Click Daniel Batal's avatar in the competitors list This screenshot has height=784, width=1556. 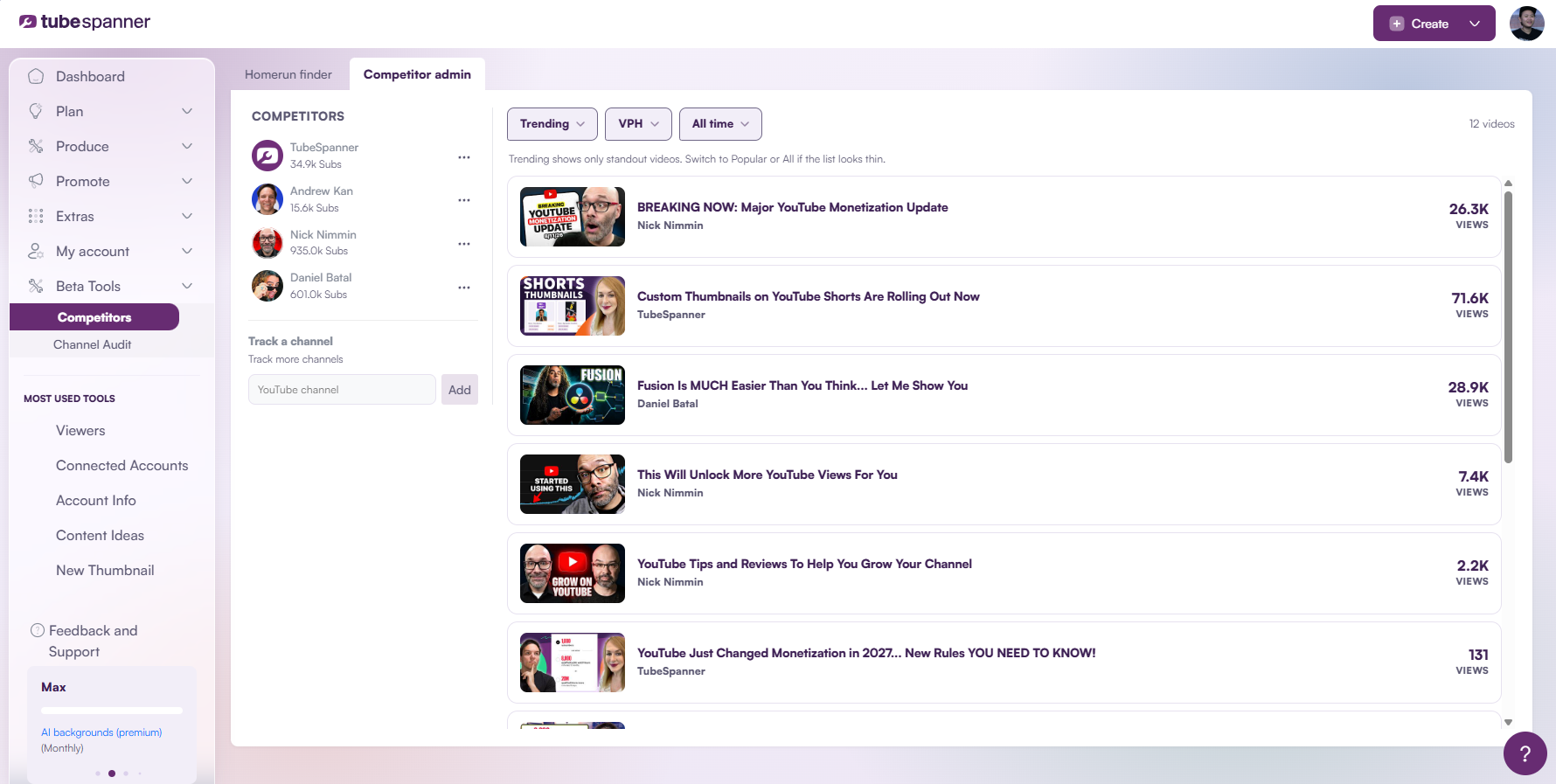pos(267,286)
